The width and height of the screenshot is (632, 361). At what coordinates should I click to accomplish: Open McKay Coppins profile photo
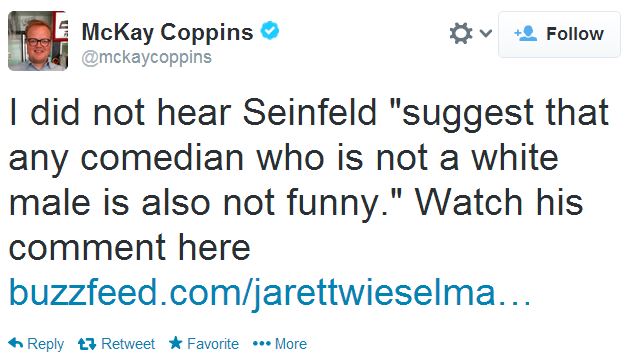pyautogui.click(x=38, y=41)
